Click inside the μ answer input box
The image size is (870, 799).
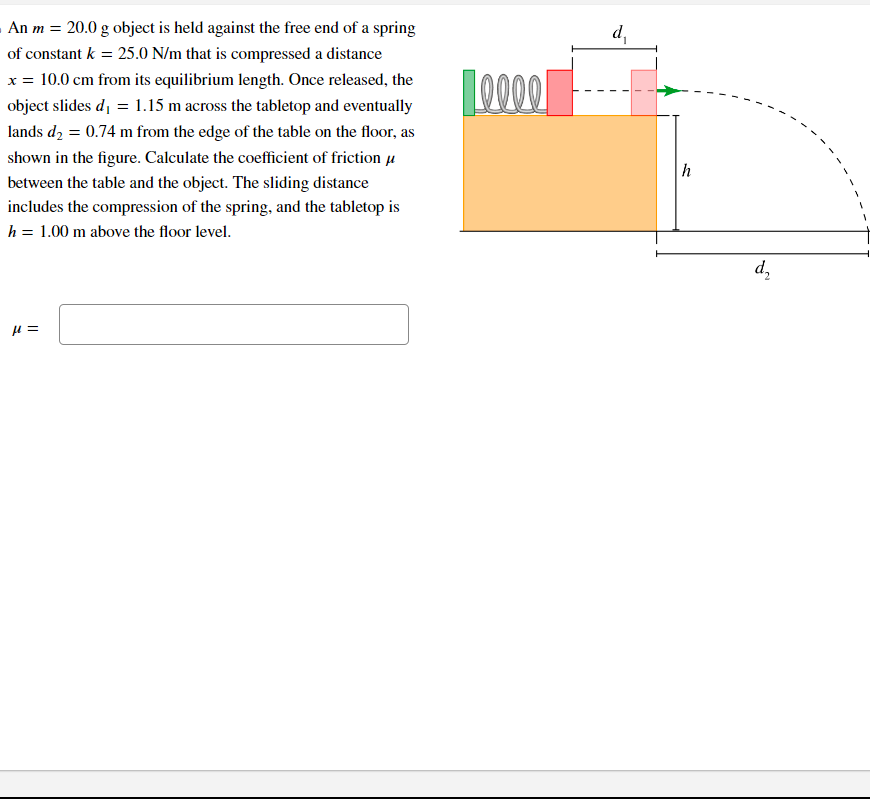click(232, 324)
